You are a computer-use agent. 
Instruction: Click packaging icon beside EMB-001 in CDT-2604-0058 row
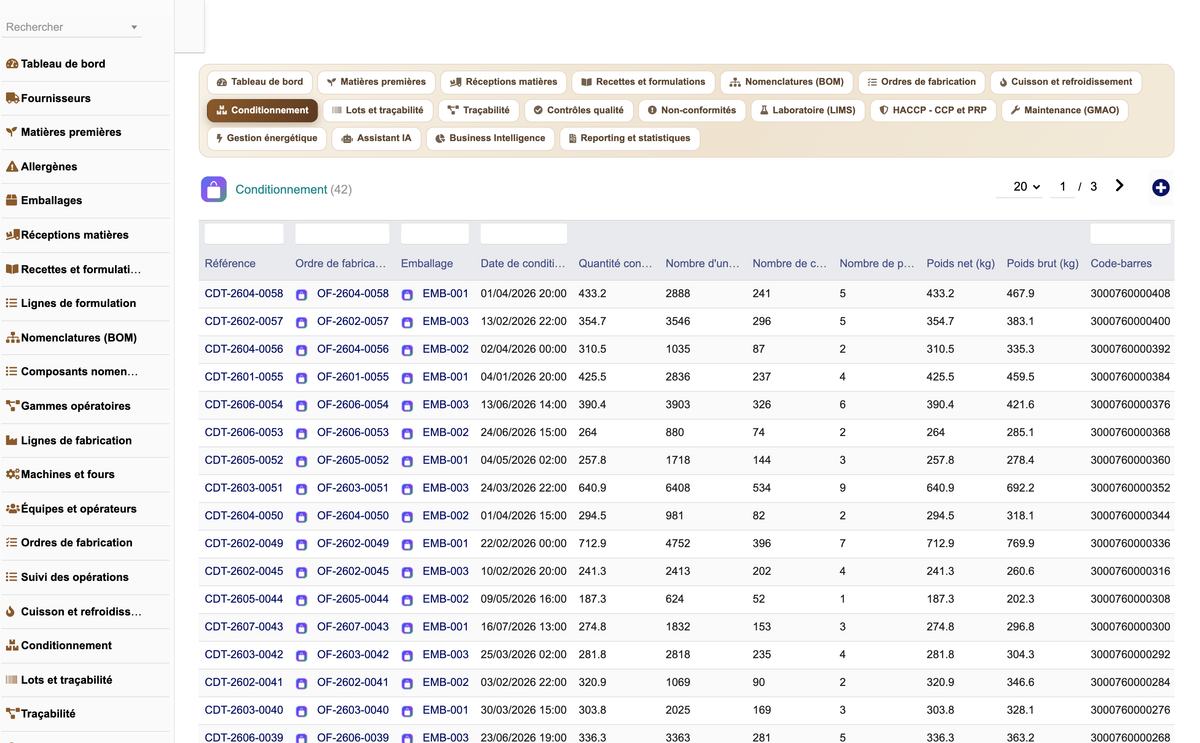407,295
